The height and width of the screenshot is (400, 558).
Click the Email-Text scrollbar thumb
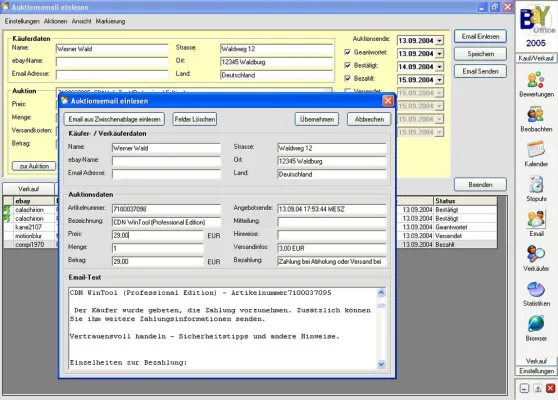(381, 305)
